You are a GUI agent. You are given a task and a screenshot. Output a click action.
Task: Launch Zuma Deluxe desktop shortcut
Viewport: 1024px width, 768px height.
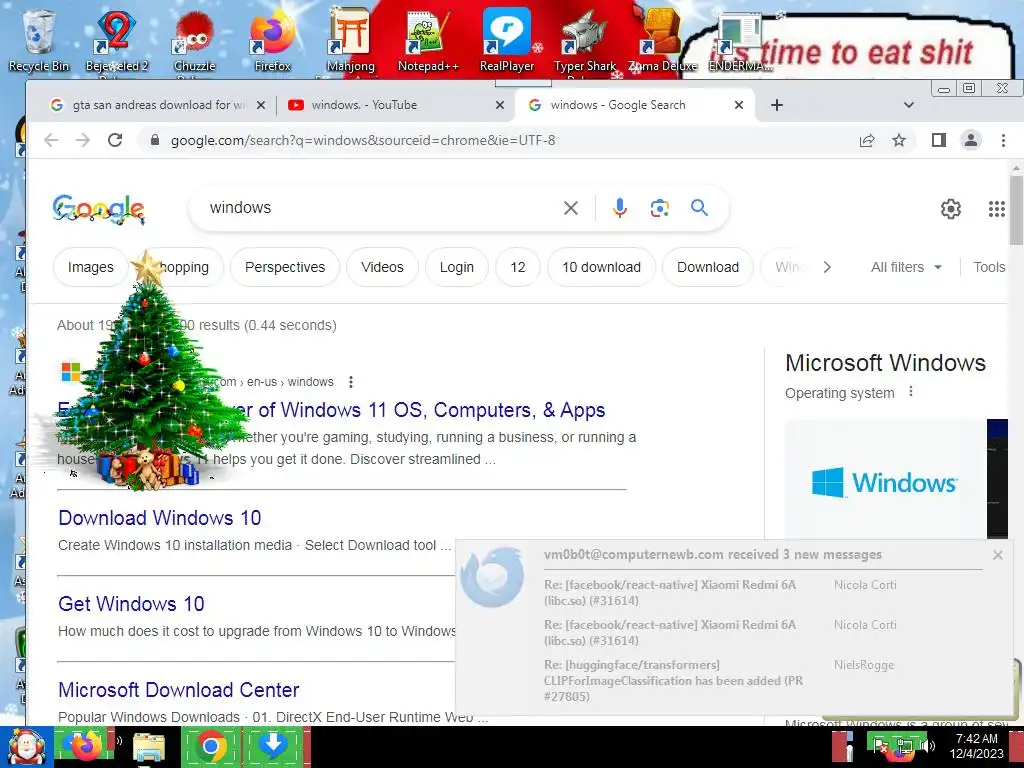click(662, 40)
